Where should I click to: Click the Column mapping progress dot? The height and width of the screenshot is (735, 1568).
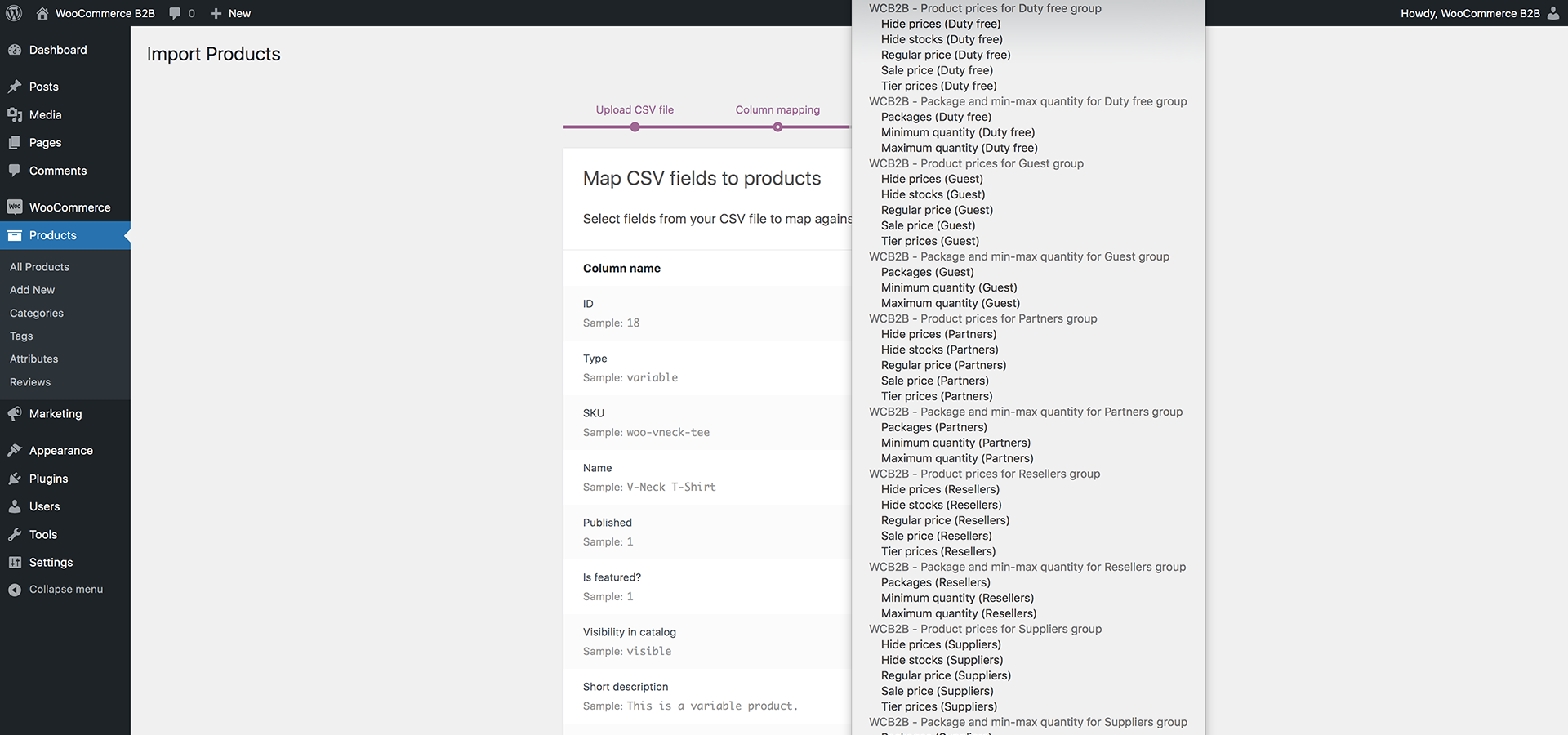click(777, 127)
